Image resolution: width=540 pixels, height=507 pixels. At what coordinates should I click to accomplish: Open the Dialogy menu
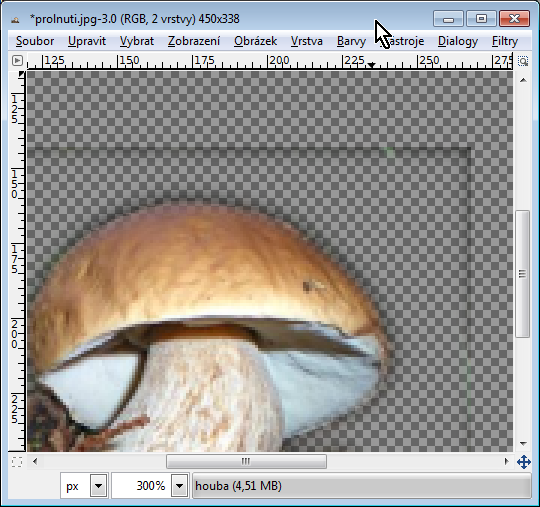coord(458,41)
